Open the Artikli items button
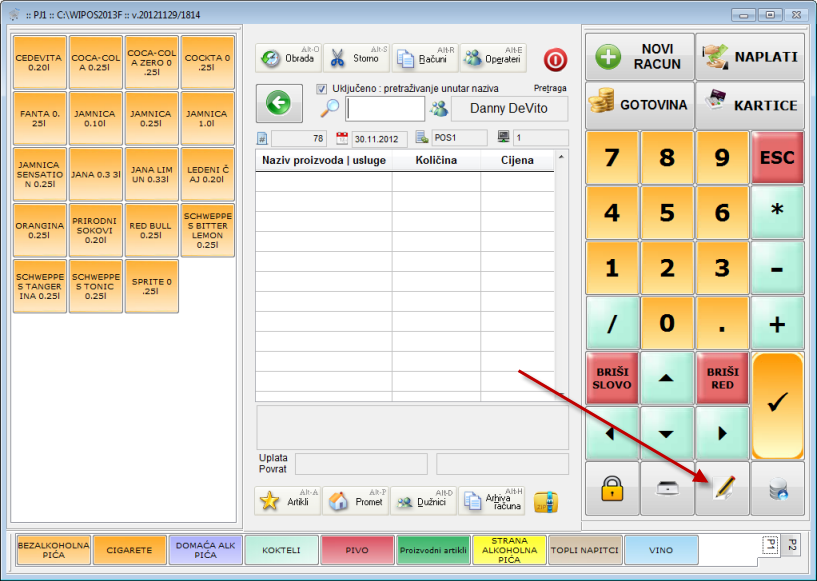This screenshot has height=581, width=817. [x=288, y=501]
